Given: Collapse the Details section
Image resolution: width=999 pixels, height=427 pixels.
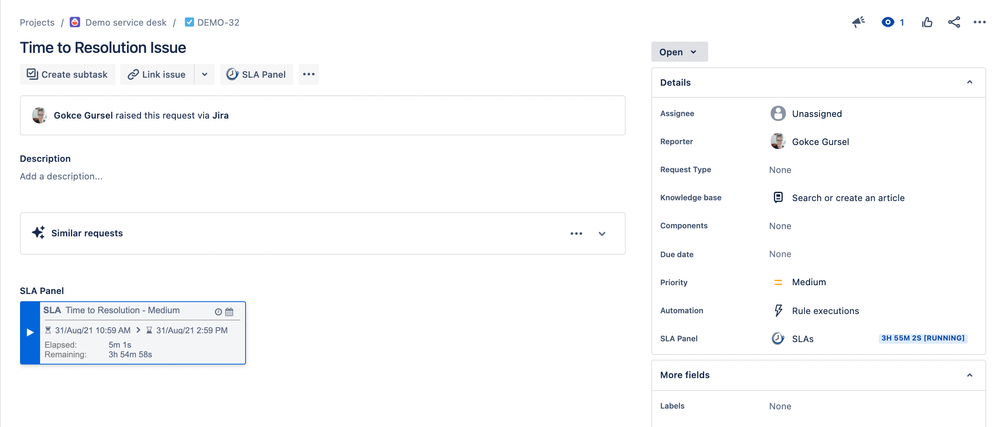Looking at the screenshot, I should pos(970,83).
